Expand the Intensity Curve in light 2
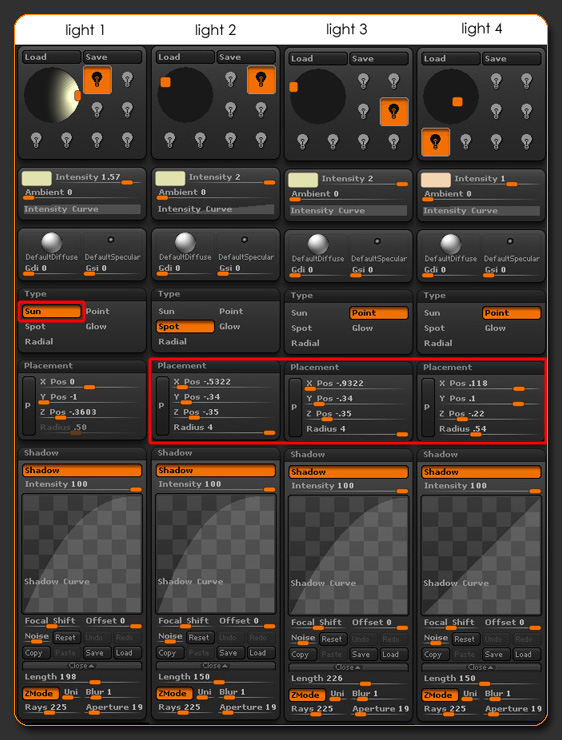The height and width of the screenshot is (740, 562). [216, 209]
